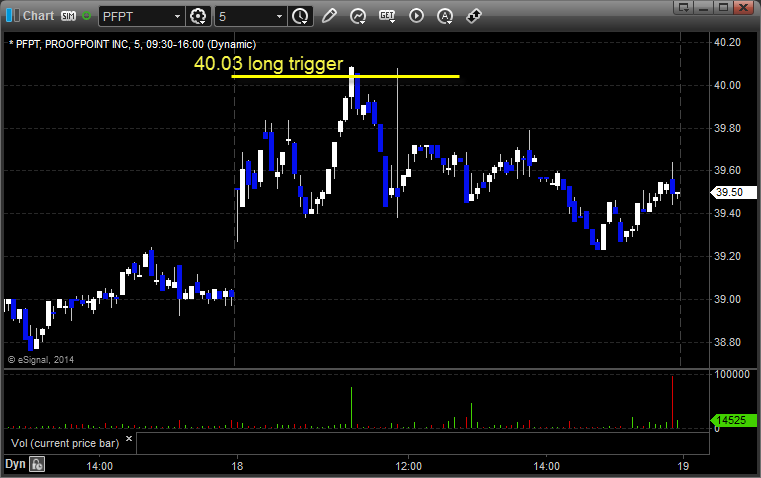
Task: Open the studies chart-line menu
Action: (x=358, y=16)
